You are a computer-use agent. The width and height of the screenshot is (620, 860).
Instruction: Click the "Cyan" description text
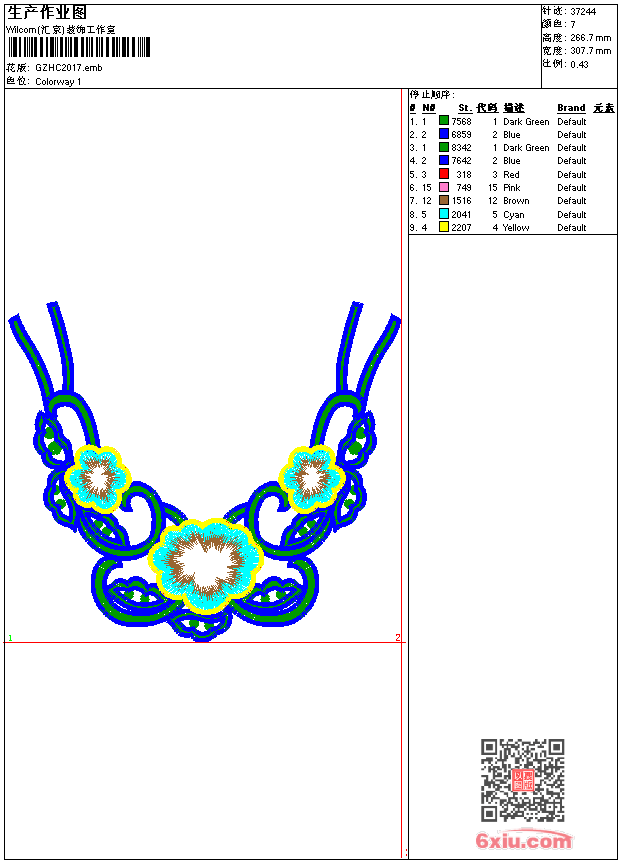point(514,214)
